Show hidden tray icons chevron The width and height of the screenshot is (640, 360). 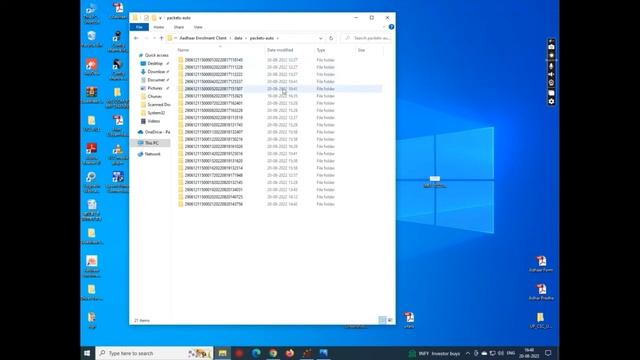coord(468,353)
